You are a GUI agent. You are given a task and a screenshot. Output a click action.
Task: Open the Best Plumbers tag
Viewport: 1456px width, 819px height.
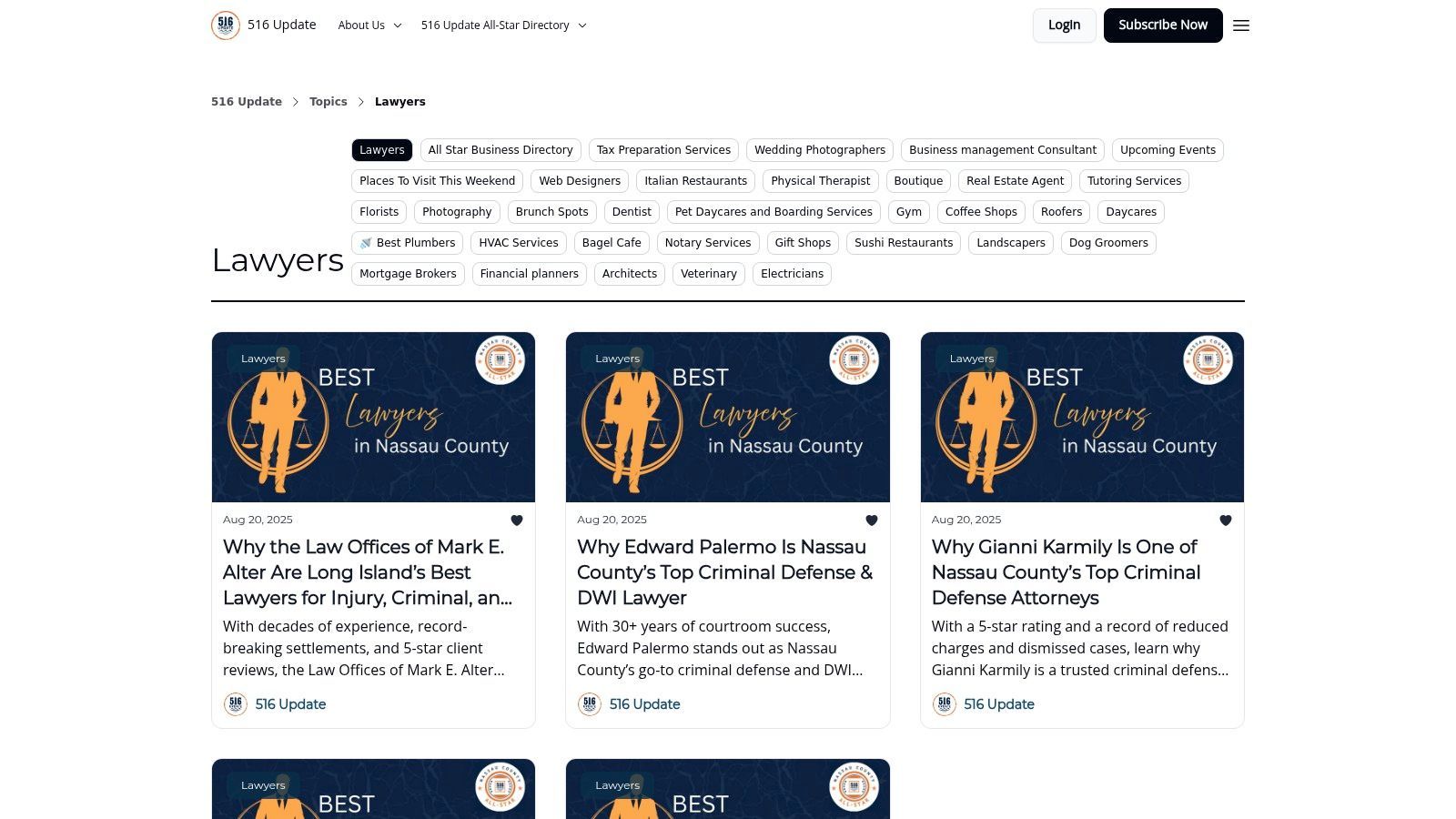coord(408,243)
